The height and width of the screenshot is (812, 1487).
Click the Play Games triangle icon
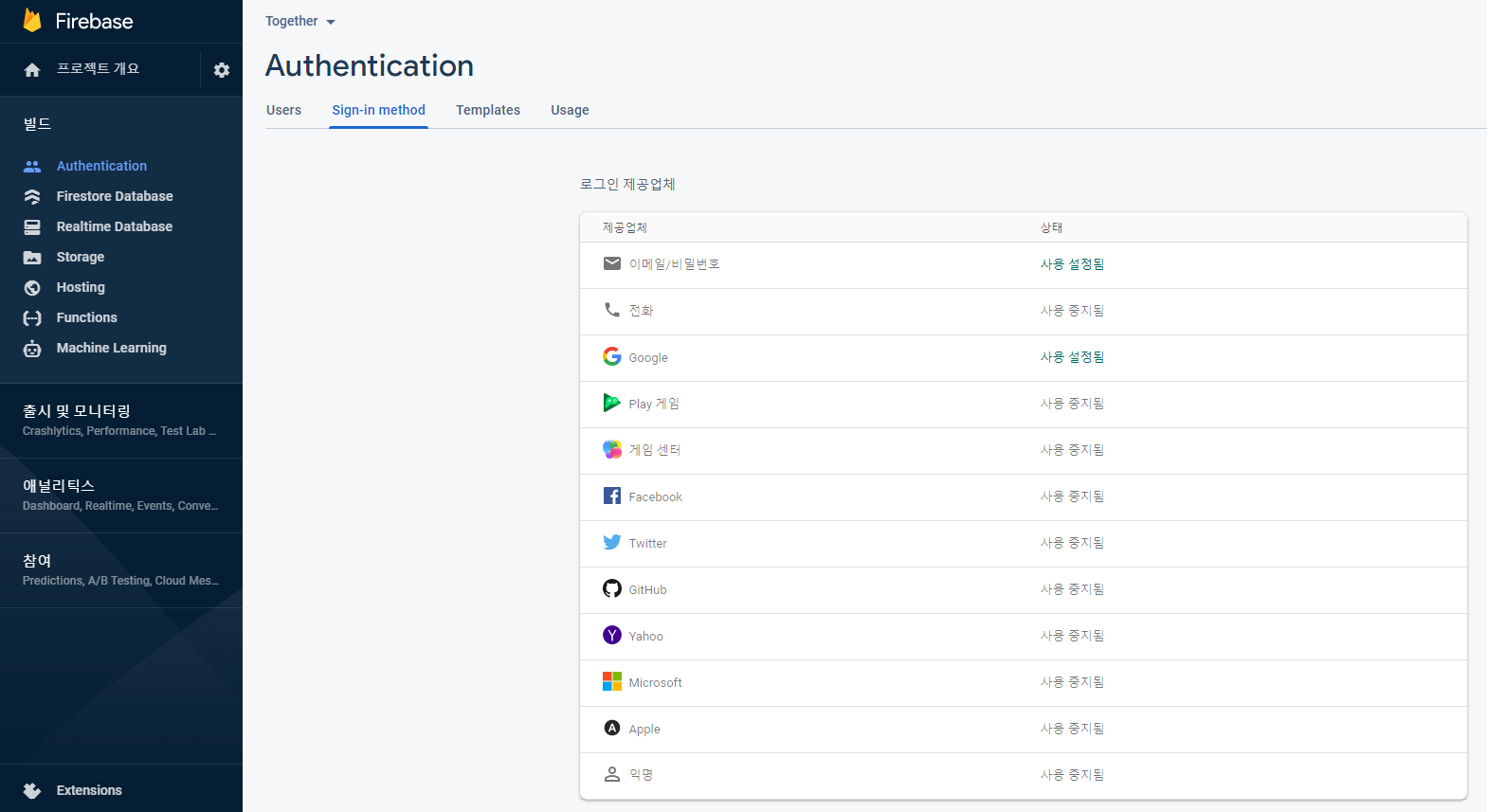[612, 403]
